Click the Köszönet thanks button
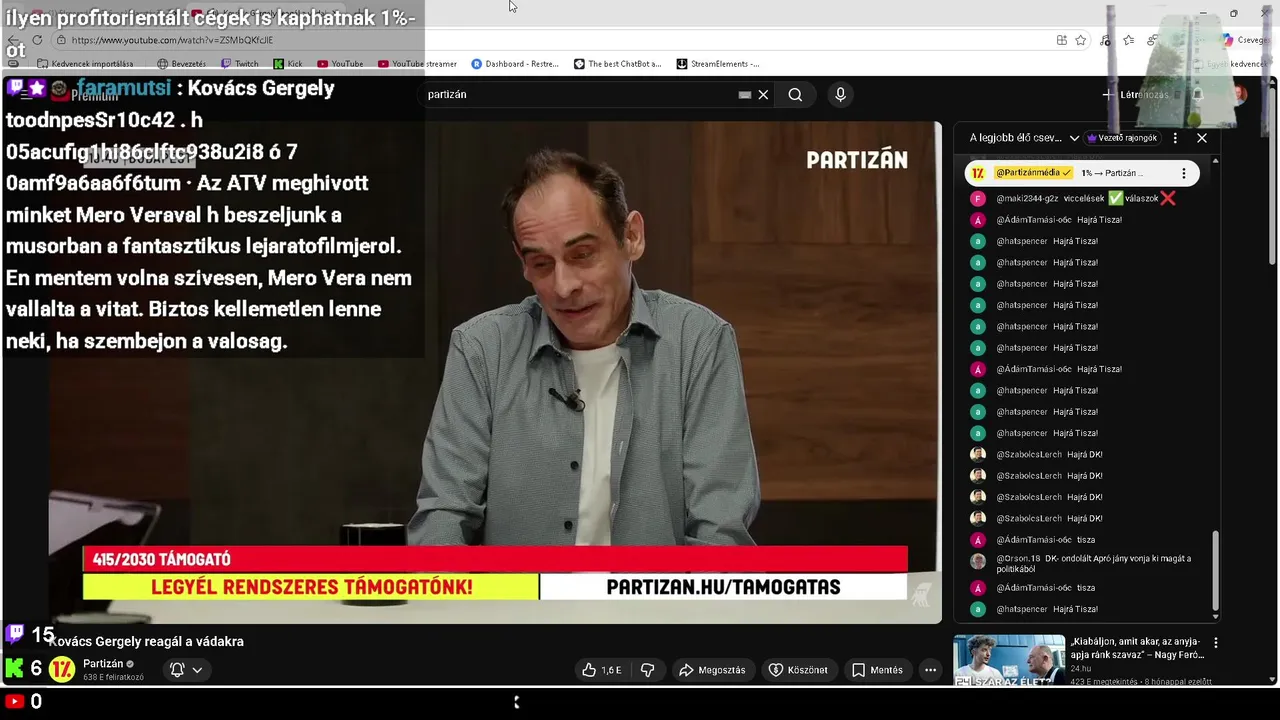The height and width of the screenshot is (720, 1280). (797, 670)
